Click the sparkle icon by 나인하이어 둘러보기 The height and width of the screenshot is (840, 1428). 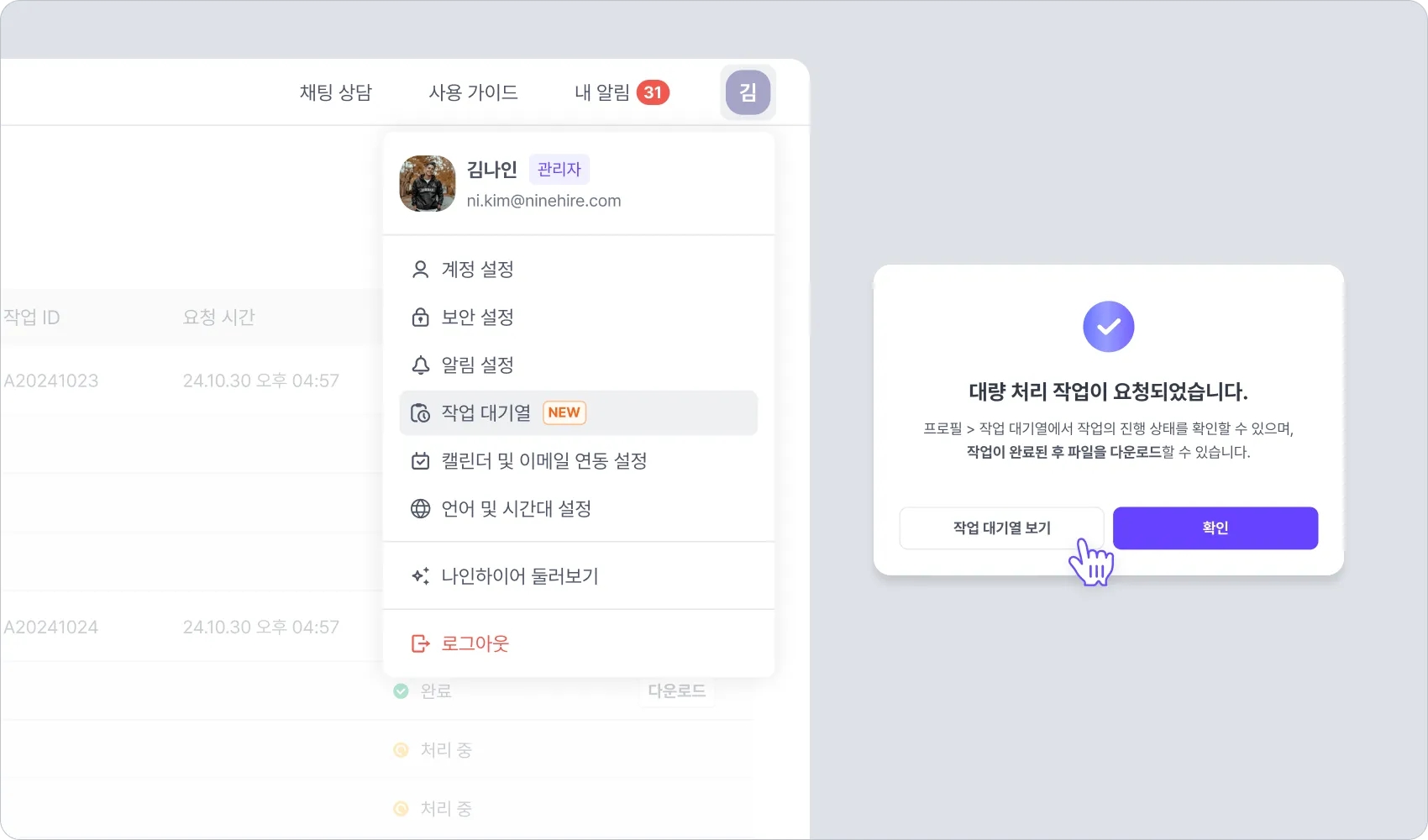tap(420, 576)
